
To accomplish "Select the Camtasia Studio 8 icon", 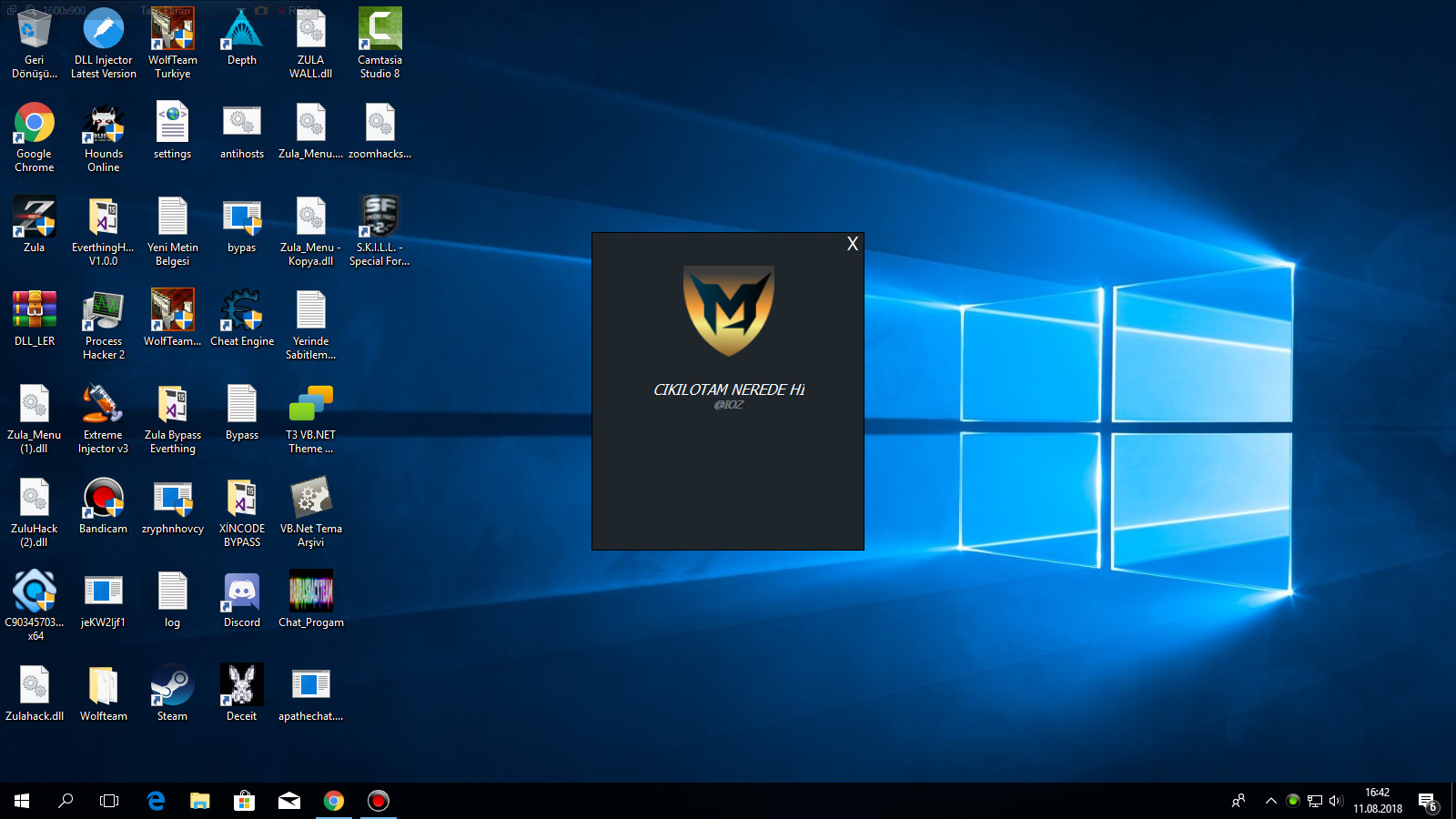I will pyautogui.click(x=379, y=43).
